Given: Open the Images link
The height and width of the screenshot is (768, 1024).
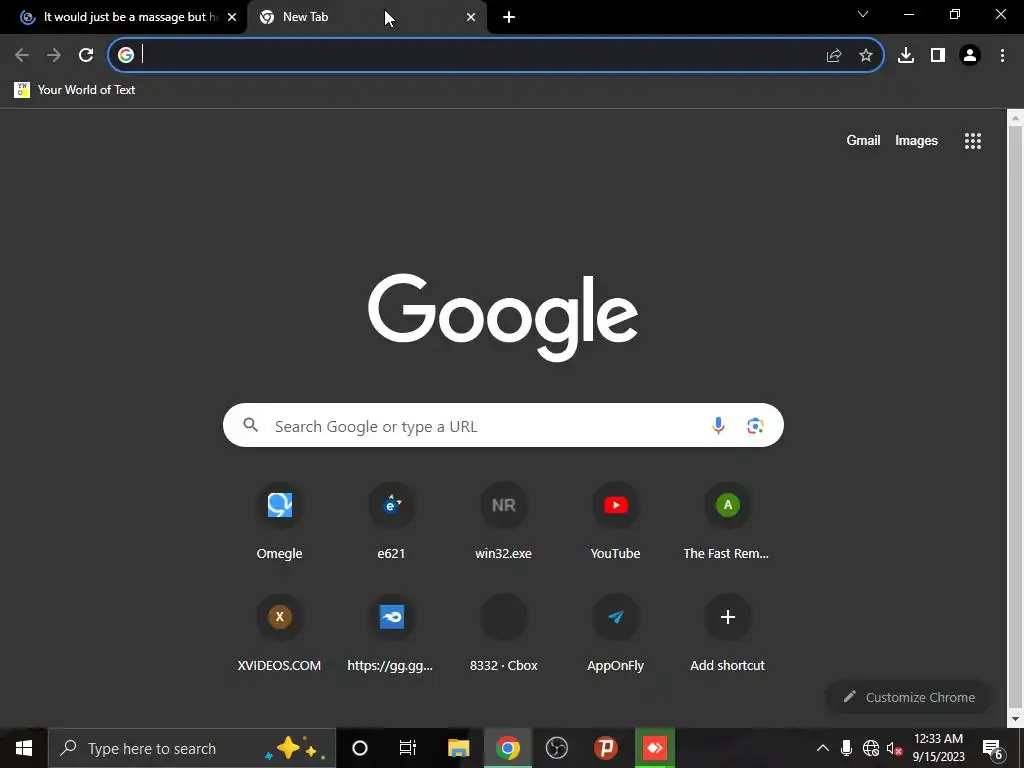Looking at the screenshot, I should [x=916, y=140].
